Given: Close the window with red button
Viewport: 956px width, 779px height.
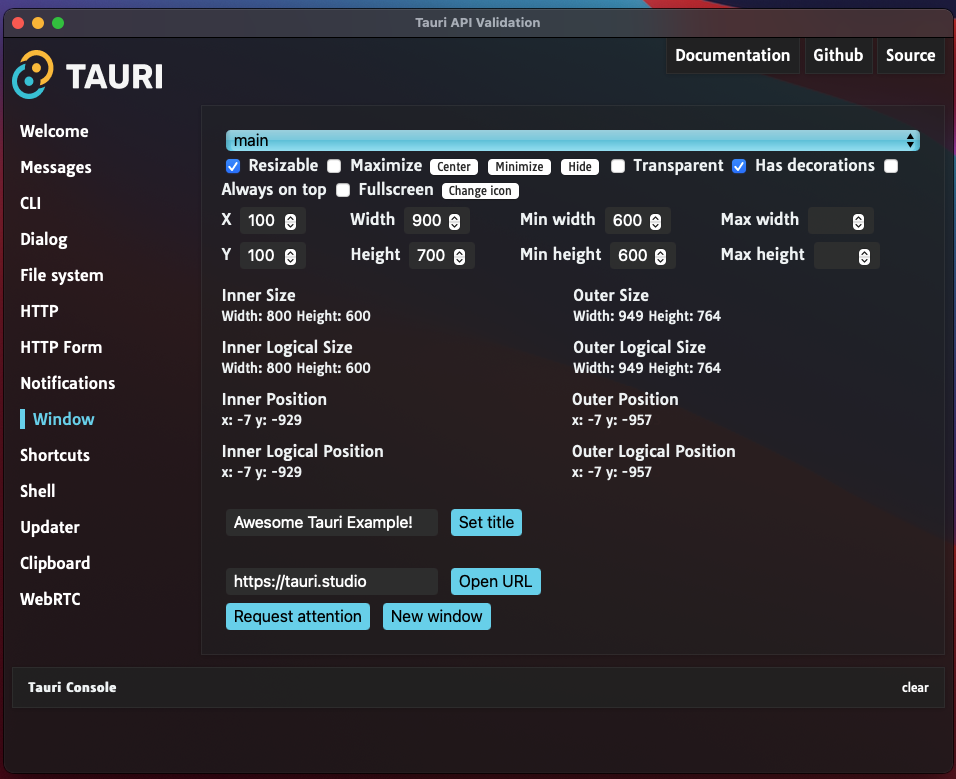Looking at the screenshot, I should pyautogui.click(x=18, y=23).
